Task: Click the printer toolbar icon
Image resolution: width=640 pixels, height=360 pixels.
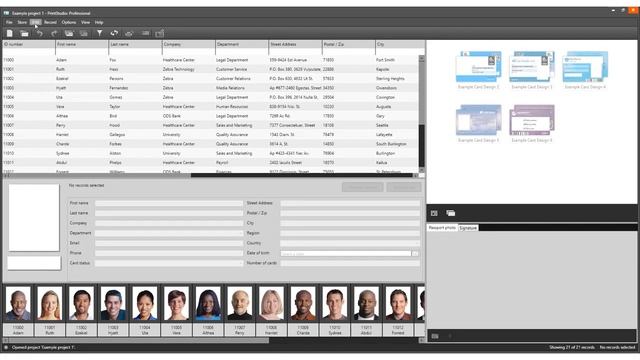Action: point(129,33)
